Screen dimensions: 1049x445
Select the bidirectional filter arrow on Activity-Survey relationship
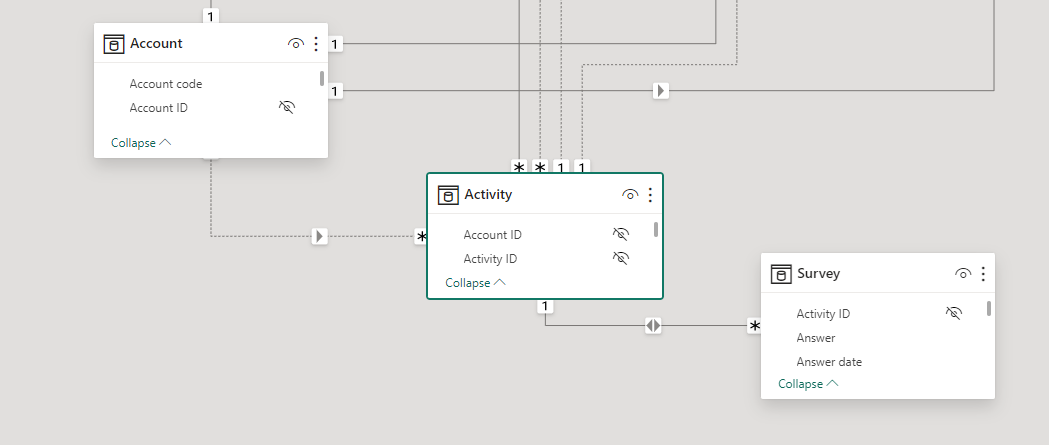(654, 326)
